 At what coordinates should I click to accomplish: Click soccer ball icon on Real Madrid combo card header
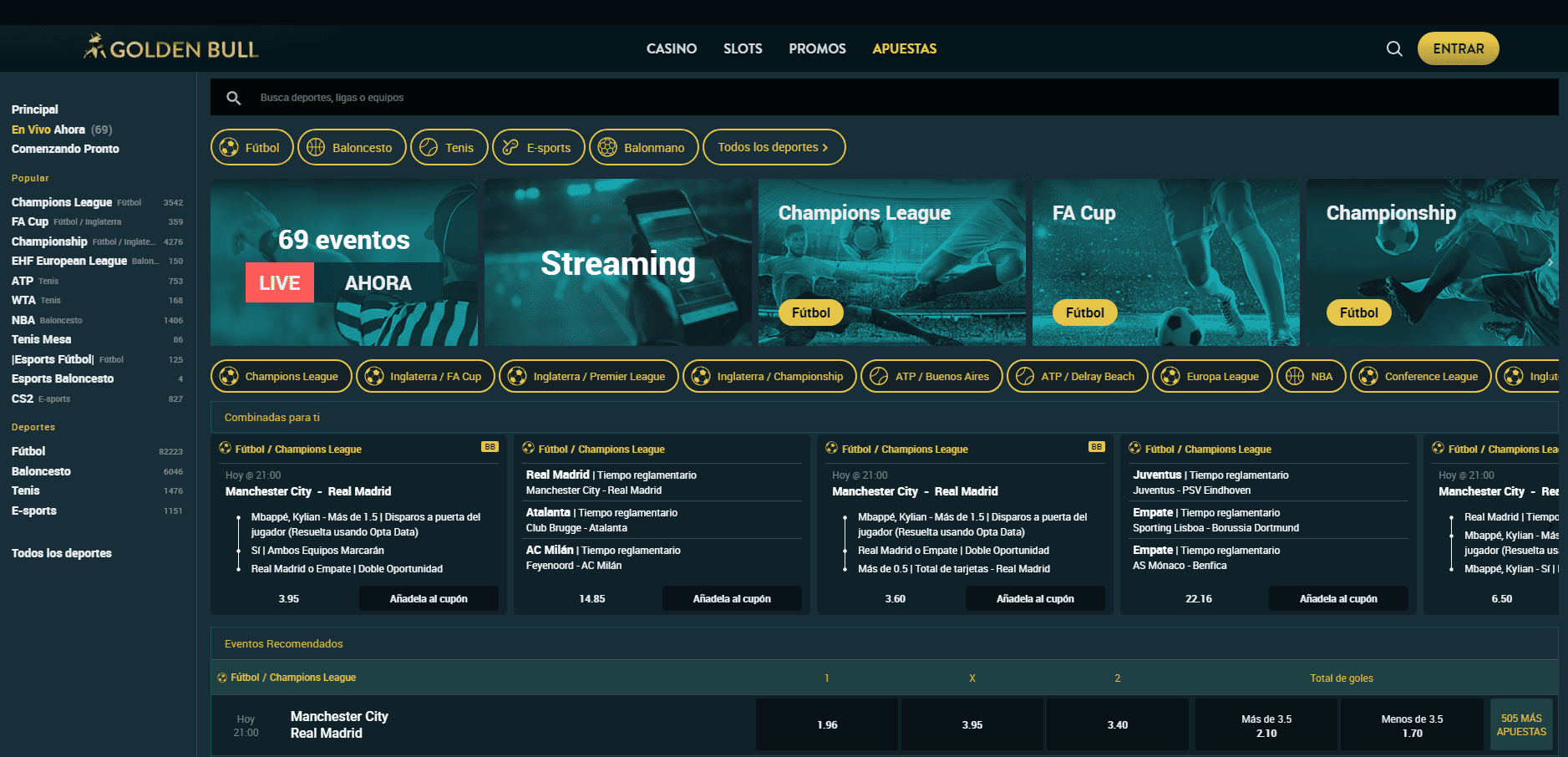[x=528, y=448]
